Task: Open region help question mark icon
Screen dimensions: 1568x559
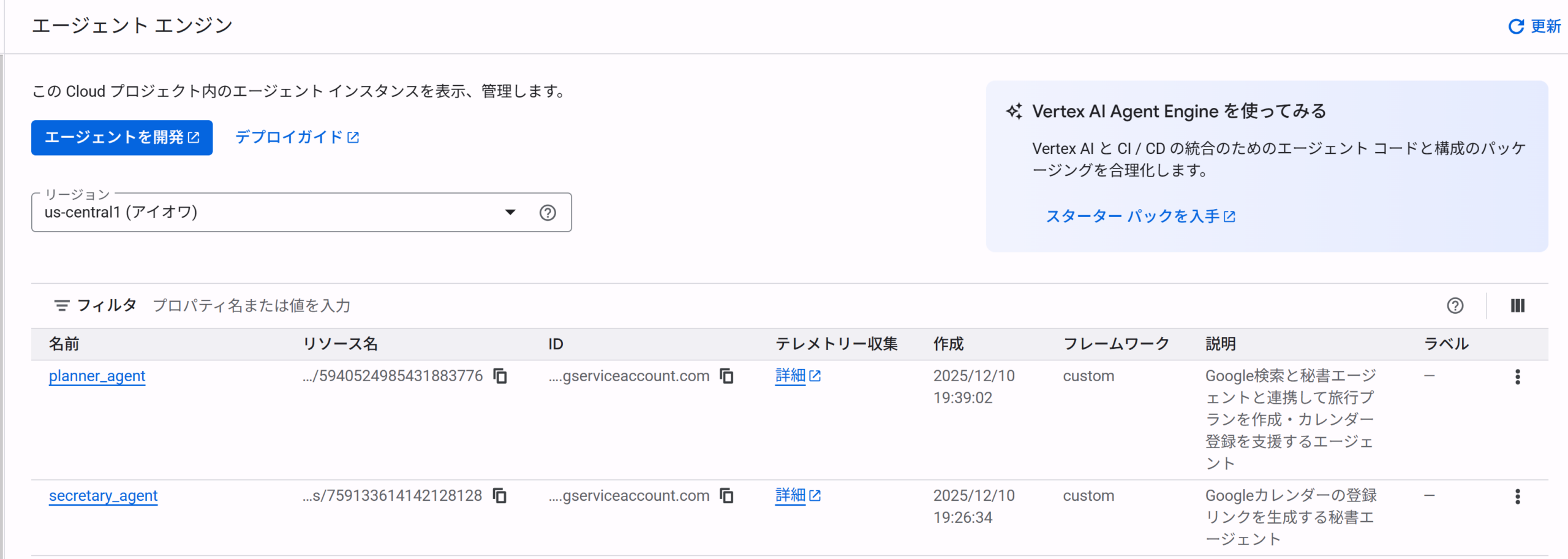Action: (x=547, y=213)
